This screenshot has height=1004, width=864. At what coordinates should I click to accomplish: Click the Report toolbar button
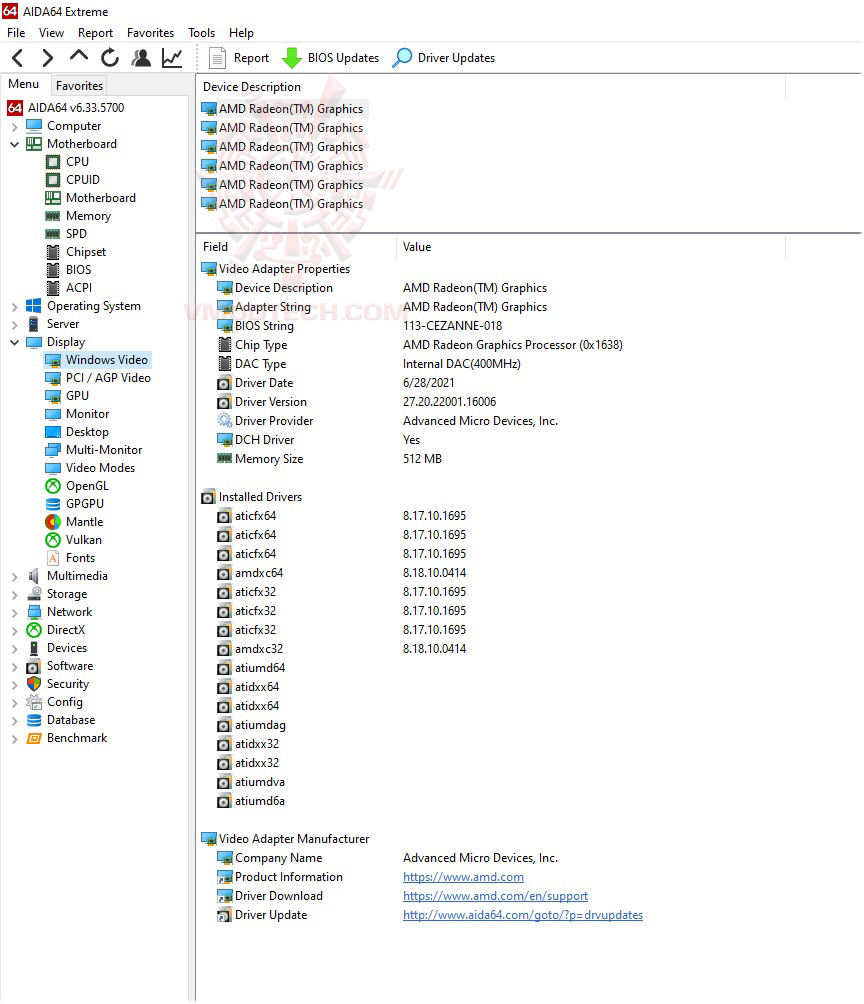coord(240,58)
